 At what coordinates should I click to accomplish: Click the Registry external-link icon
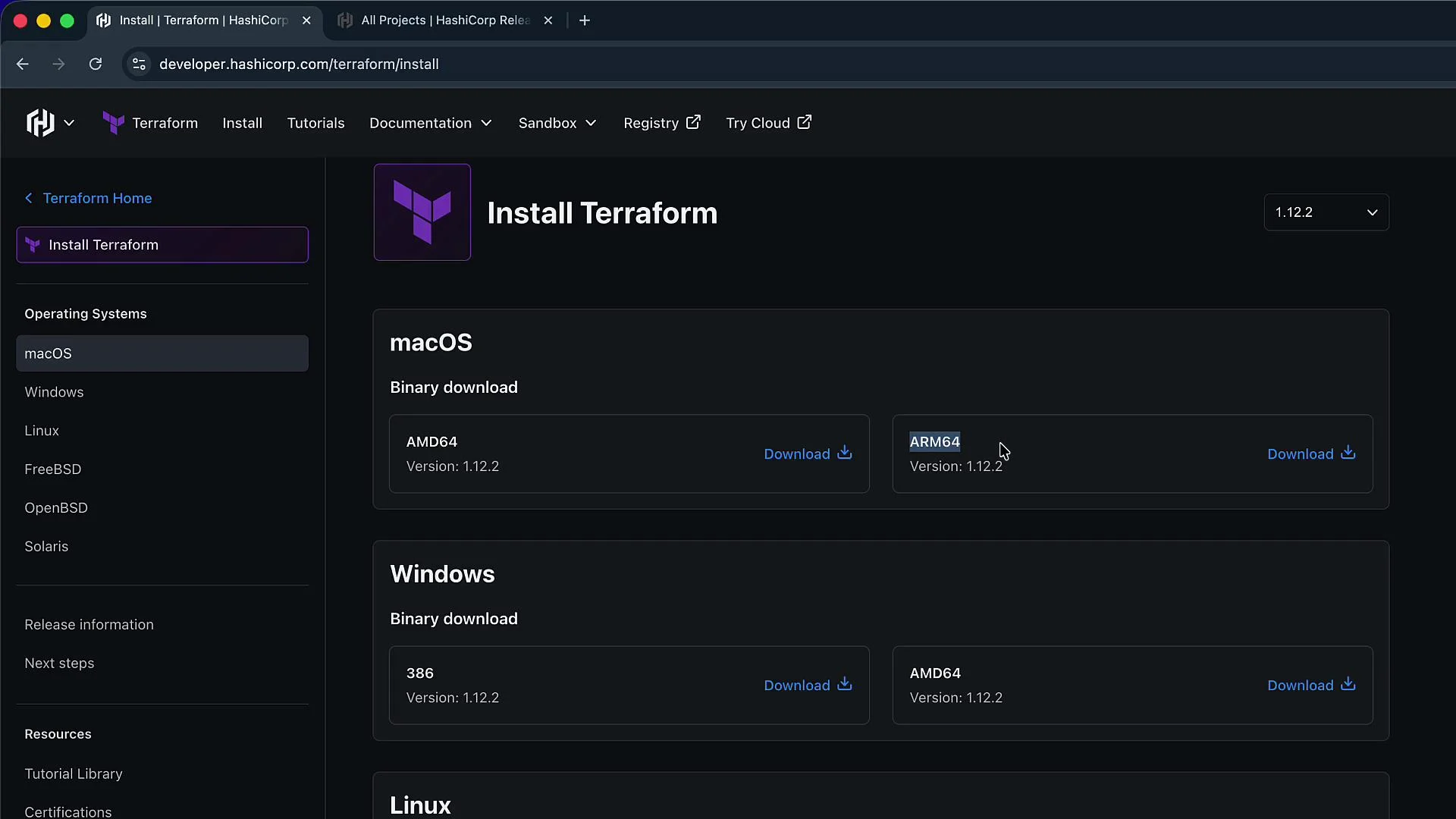click(x=693, y=122)
